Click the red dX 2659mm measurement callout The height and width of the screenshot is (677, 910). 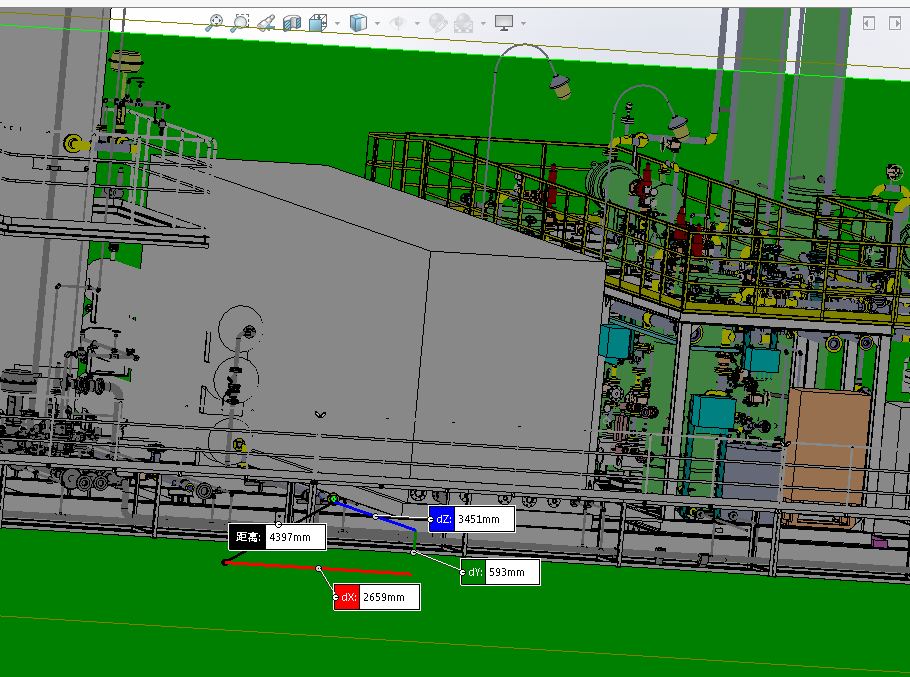376,598
